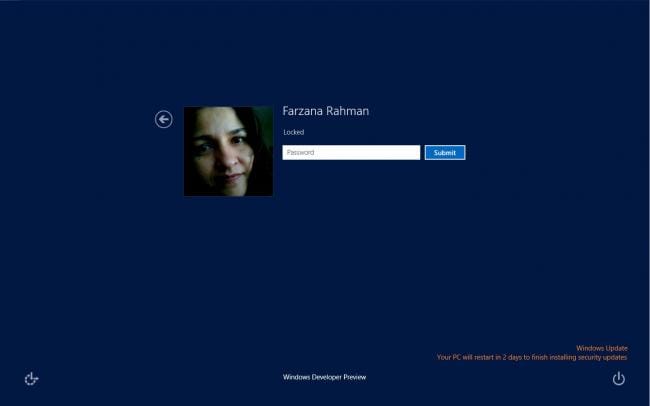Click the Windows Developer Preview label
This screenshot has height=406, width=650.
[325, 377]
